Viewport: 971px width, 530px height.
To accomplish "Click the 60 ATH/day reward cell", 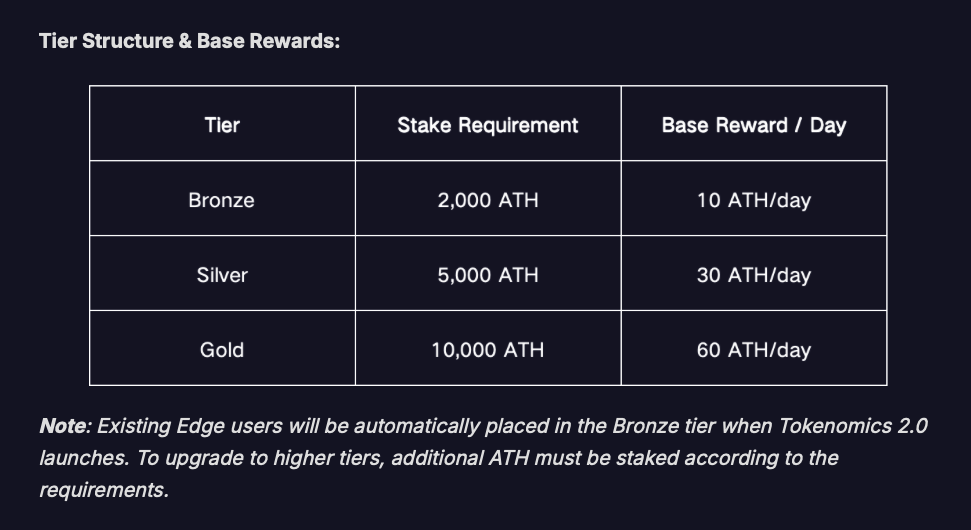I will (754, 348).
